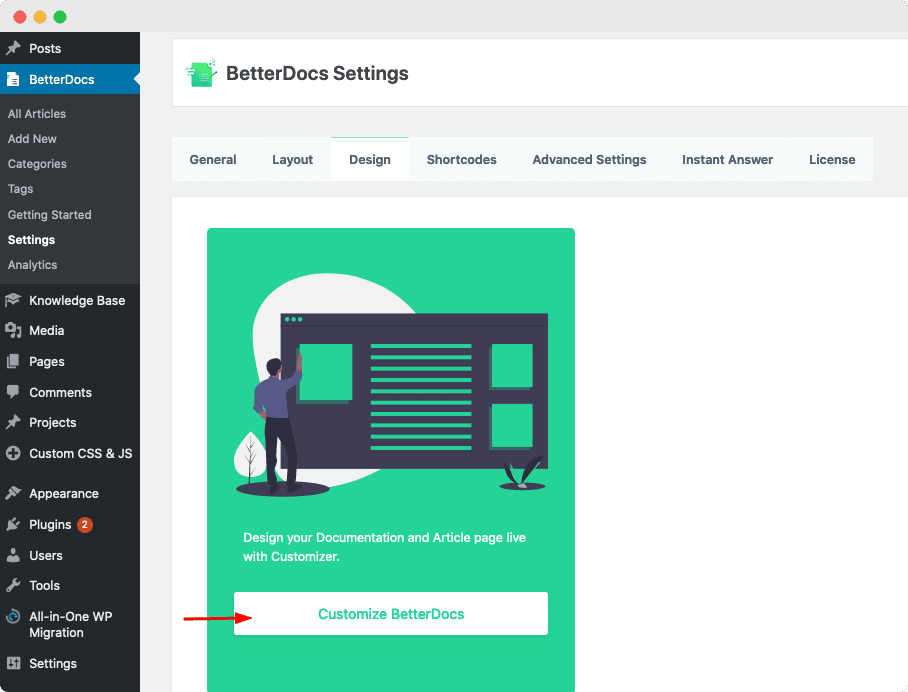Open the bottom WordPress Settings label
Image resolution: width=908 pixels, height=692 pixels.
[53, 663]
